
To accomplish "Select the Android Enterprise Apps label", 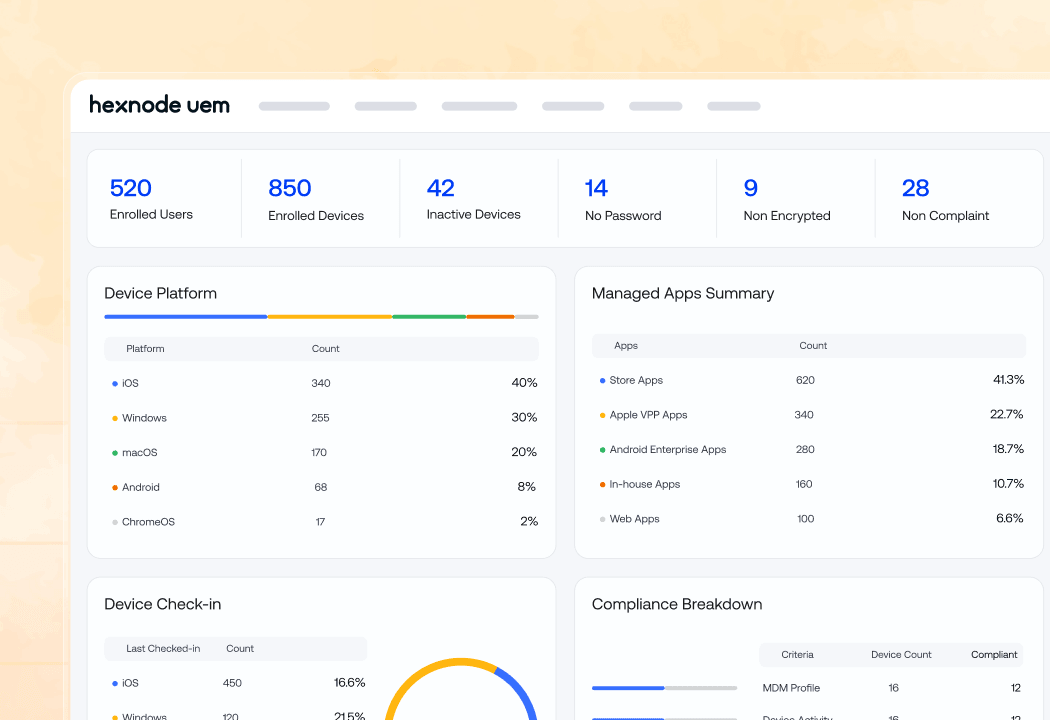I will coord(668,449).
